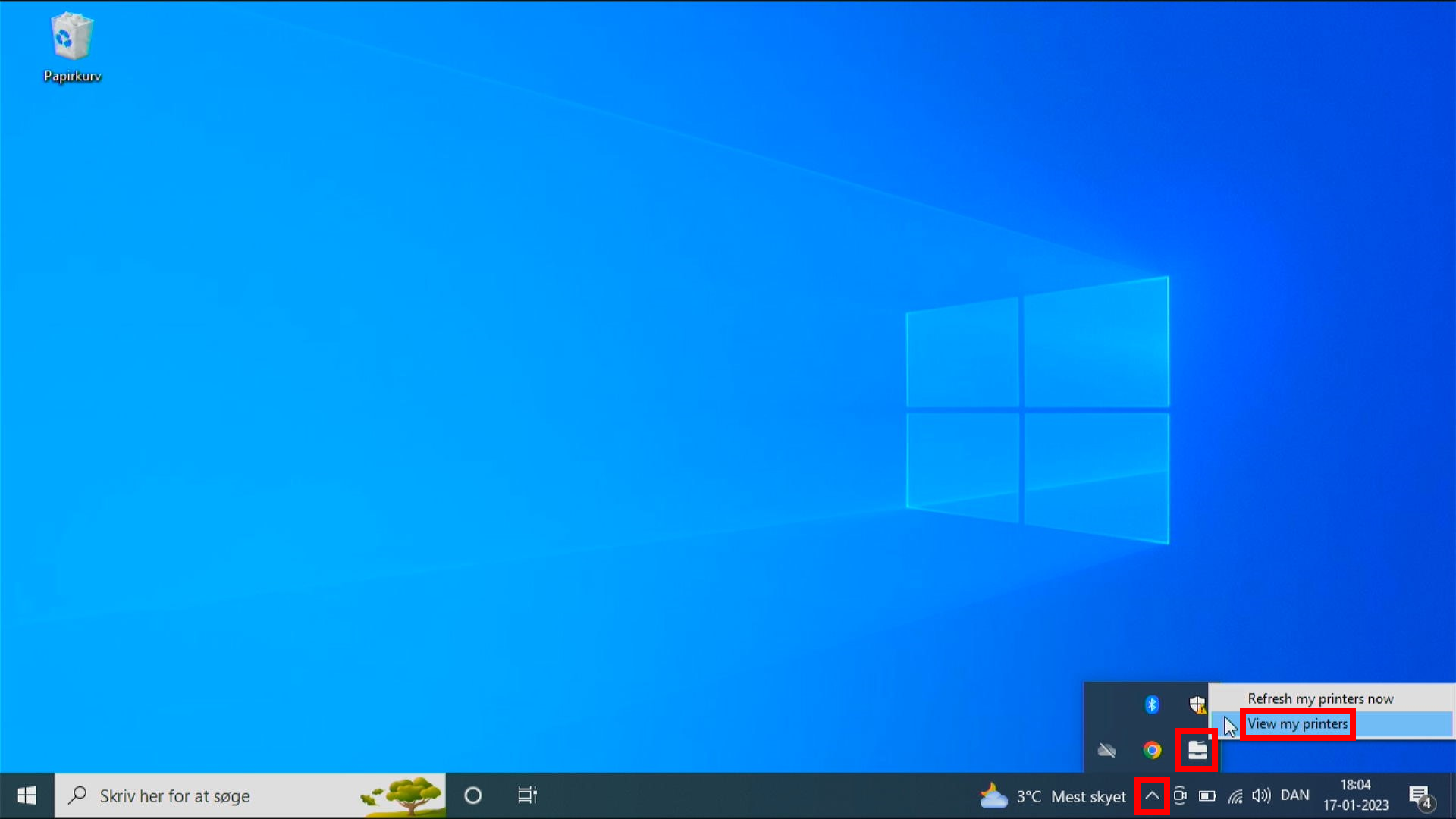Switch input language via DAN indicator
Image resolution: width=1456 pixels, height=819 pixels.
[x=1294, y=795]
